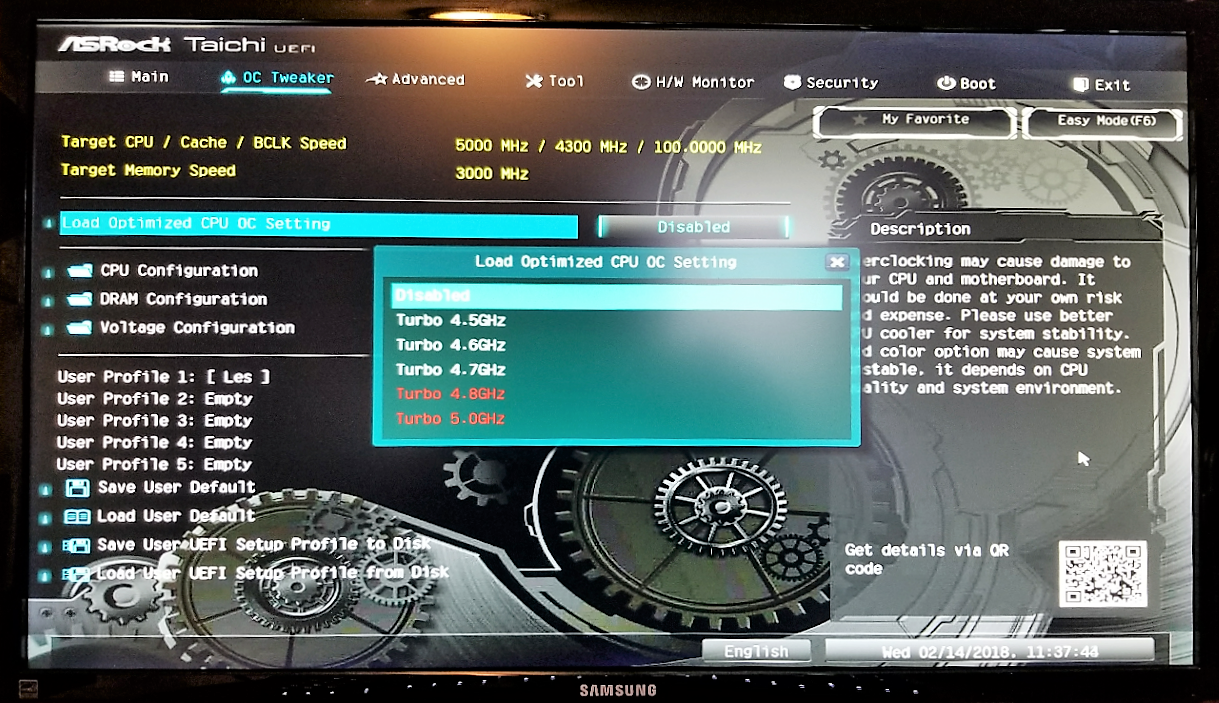Close the Load Optimized CPU OC popup

point(837,262)
